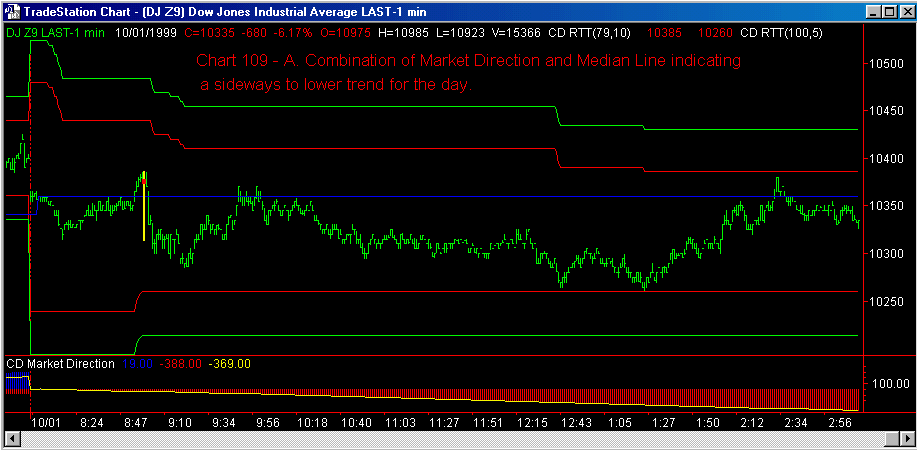
Task: Click the 8:24 time axis label
Action: pyautogui.click(x=91, y=422)
